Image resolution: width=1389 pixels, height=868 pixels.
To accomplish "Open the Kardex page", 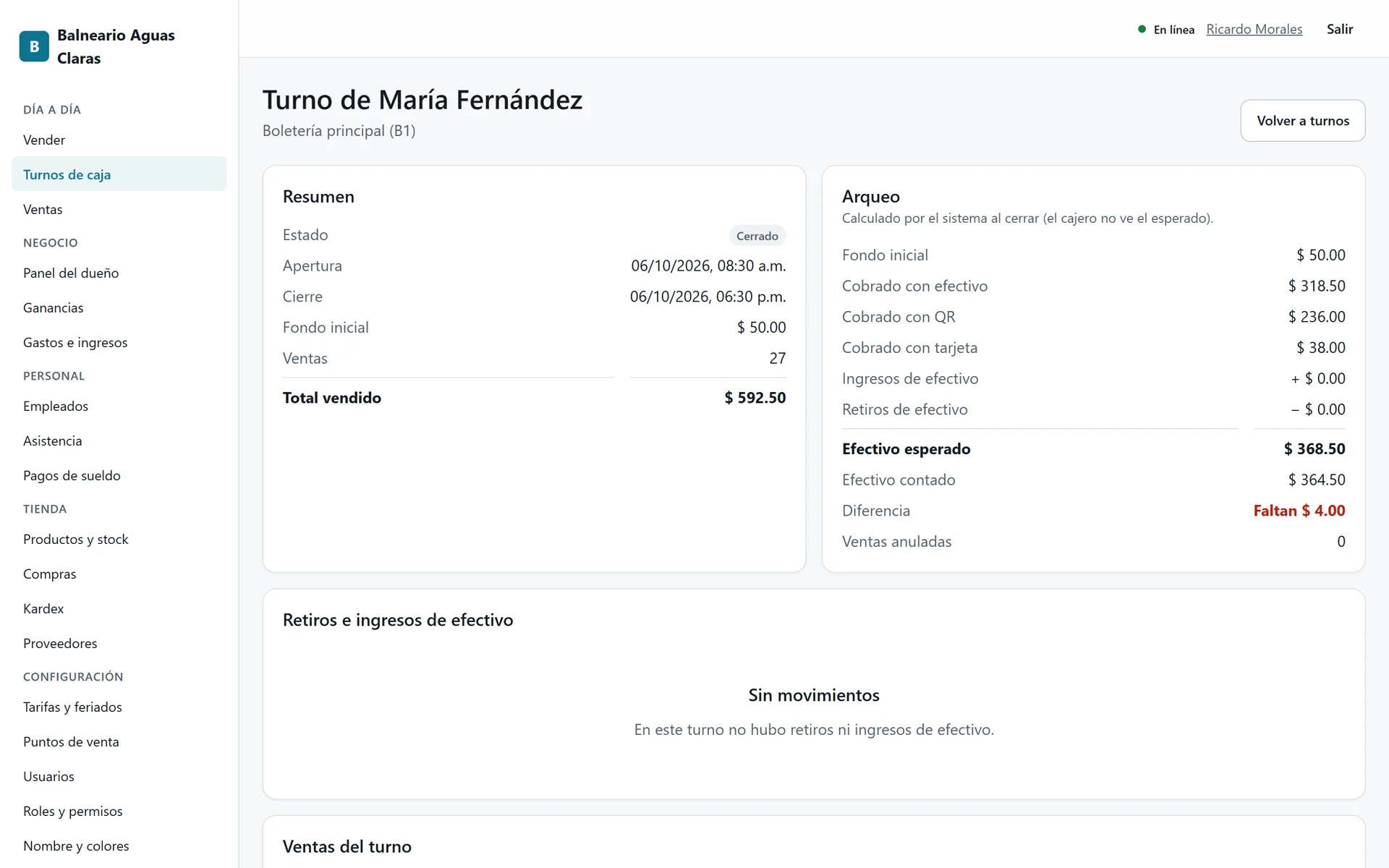I will 119,608.
